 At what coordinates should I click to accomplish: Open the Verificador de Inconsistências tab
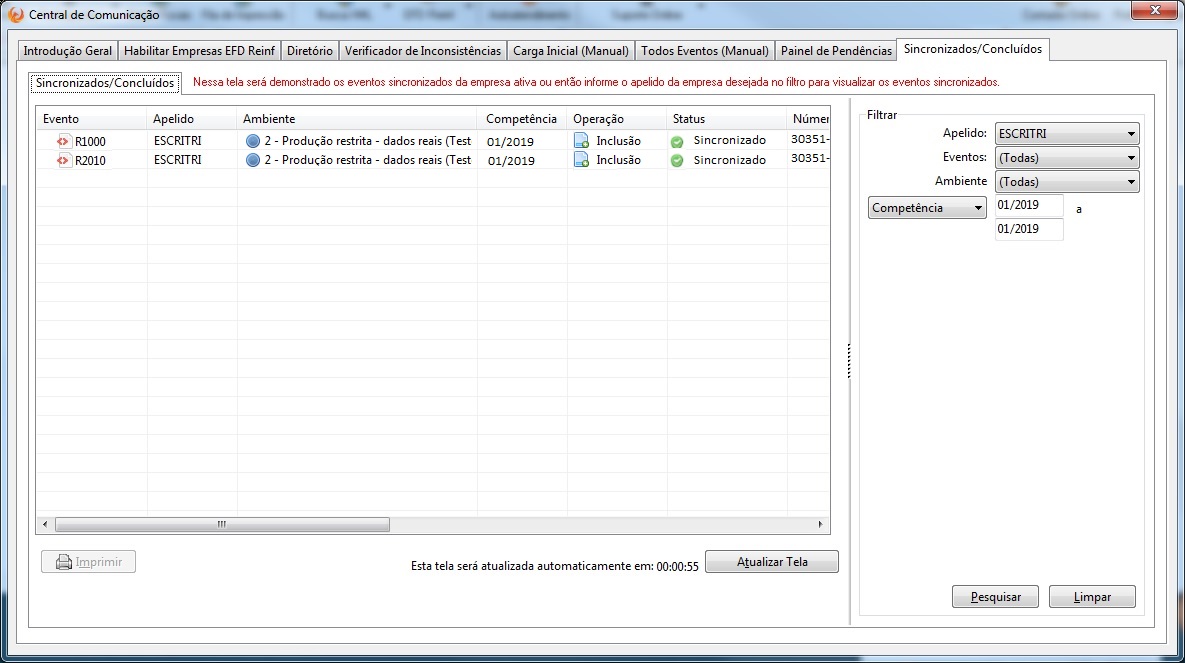[422, 51]
